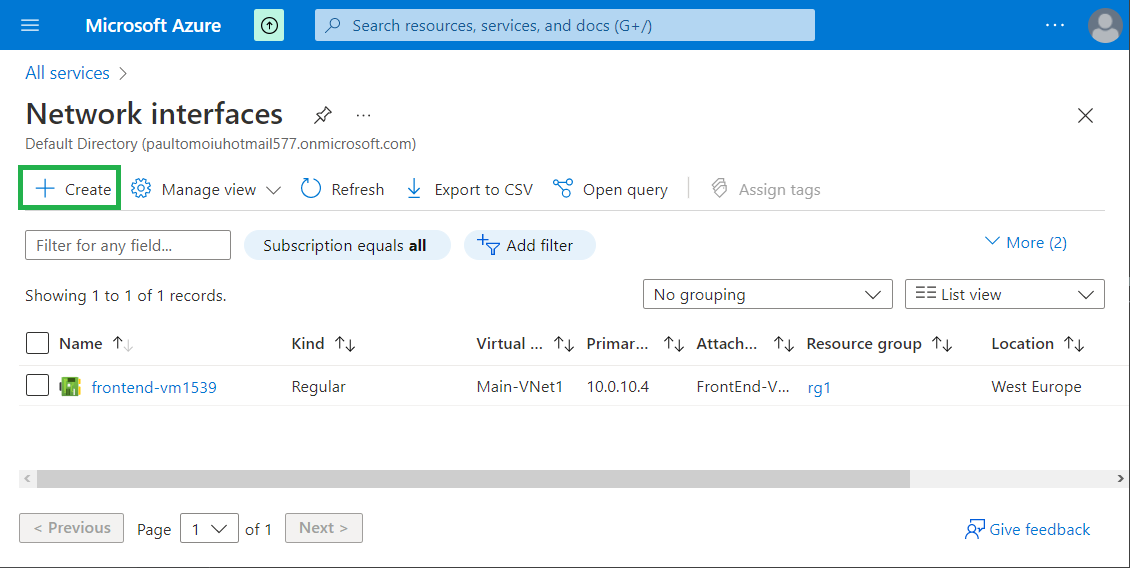The width and height of the screenshot is (1130, 568).
Task: Sort by Name column
Action: [97, 344]
